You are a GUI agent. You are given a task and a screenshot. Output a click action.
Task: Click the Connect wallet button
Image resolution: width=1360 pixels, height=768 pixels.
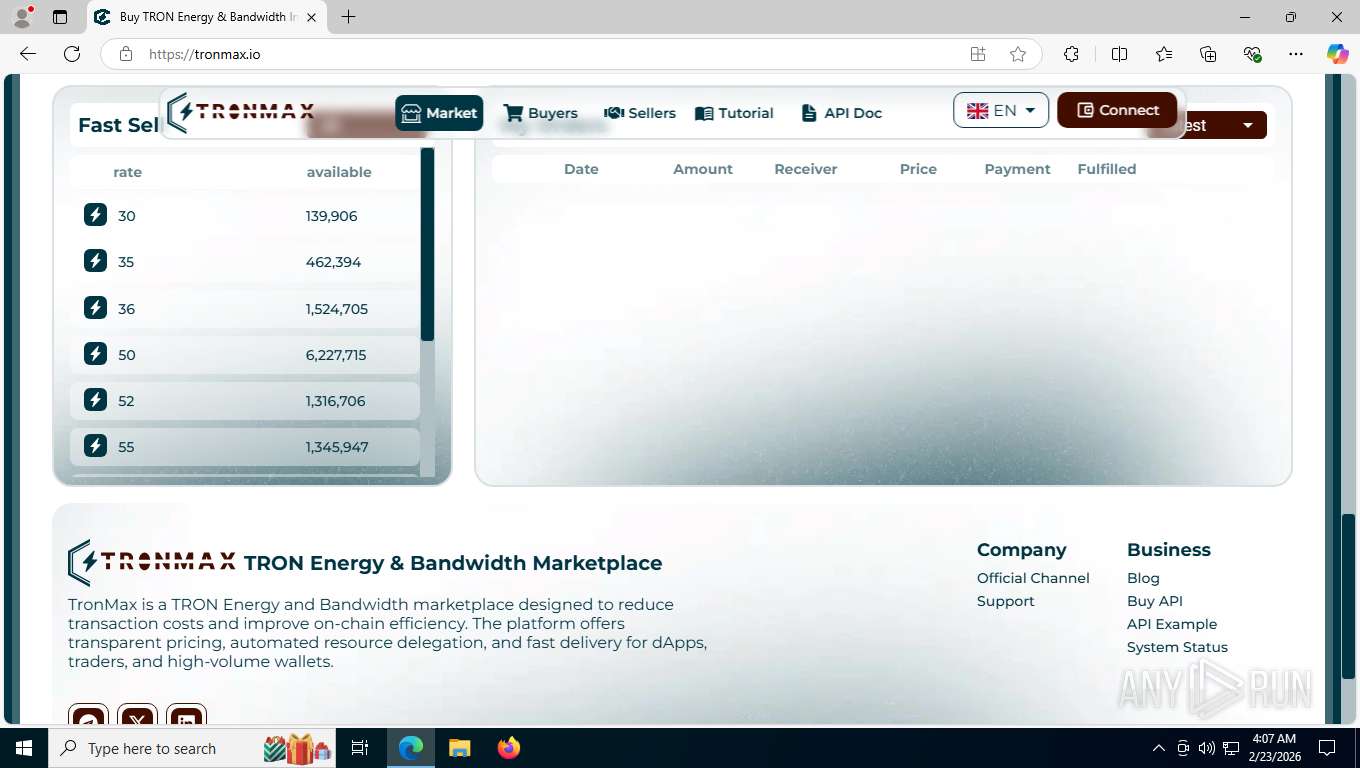[1117, 110]
